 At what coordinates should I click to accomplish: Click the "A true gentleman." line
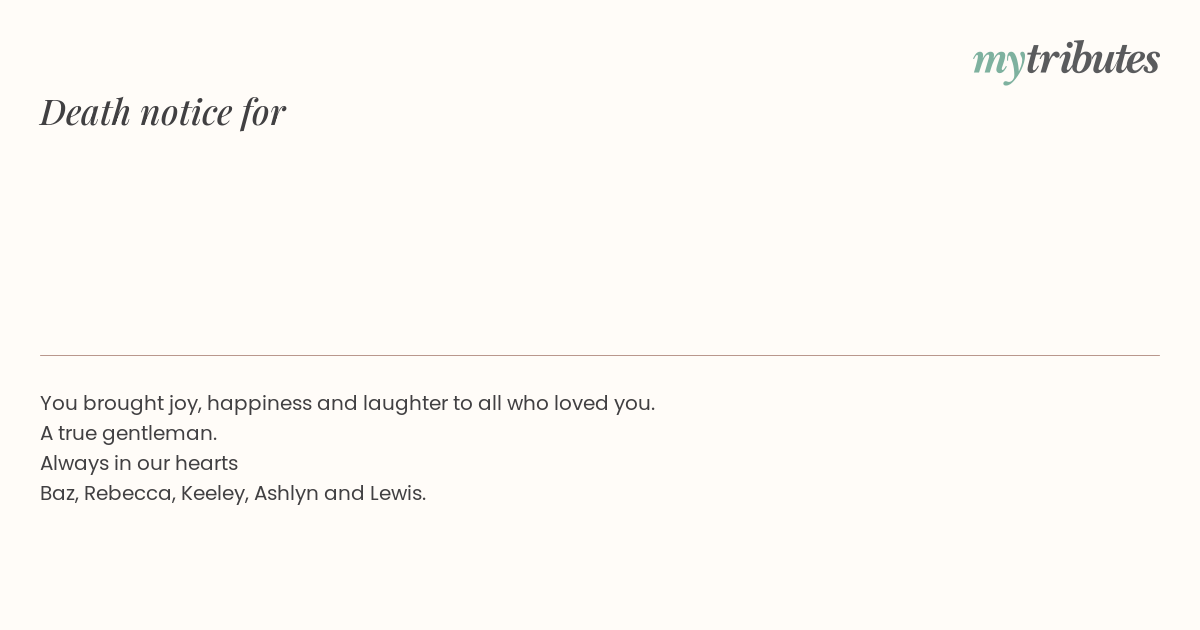click(128, 433)
